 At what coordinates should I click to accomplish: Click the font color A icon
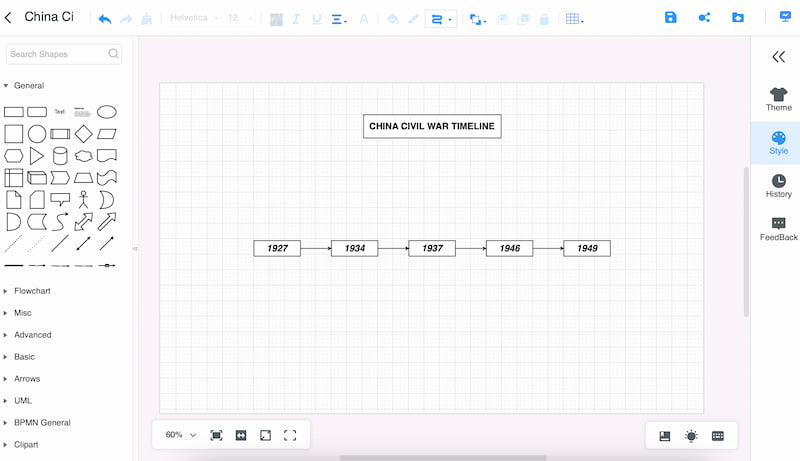tap(364, 19)
